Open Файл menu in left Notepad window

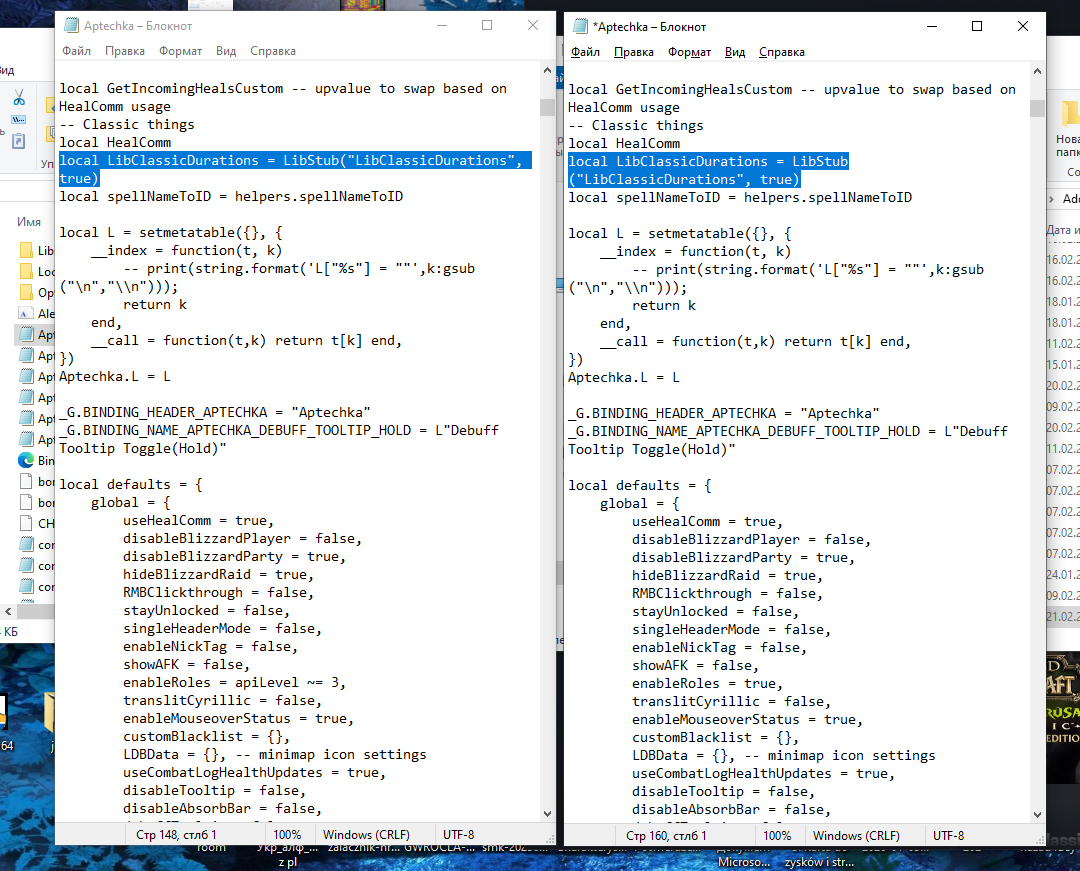[x=76, y=51]
